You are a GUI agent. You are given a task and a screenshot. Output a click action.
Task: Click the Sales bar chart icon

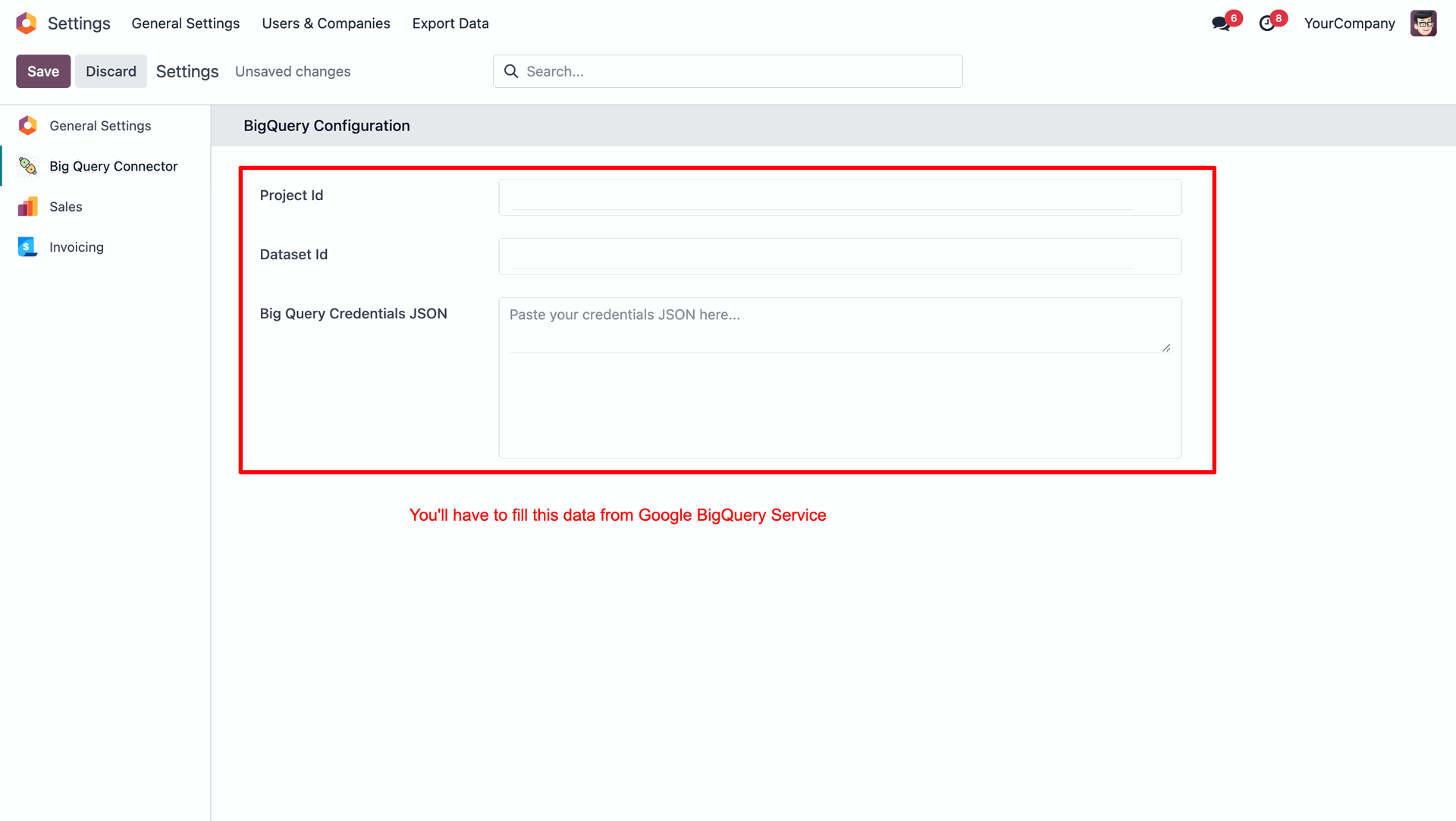click(x=28, y=207)
